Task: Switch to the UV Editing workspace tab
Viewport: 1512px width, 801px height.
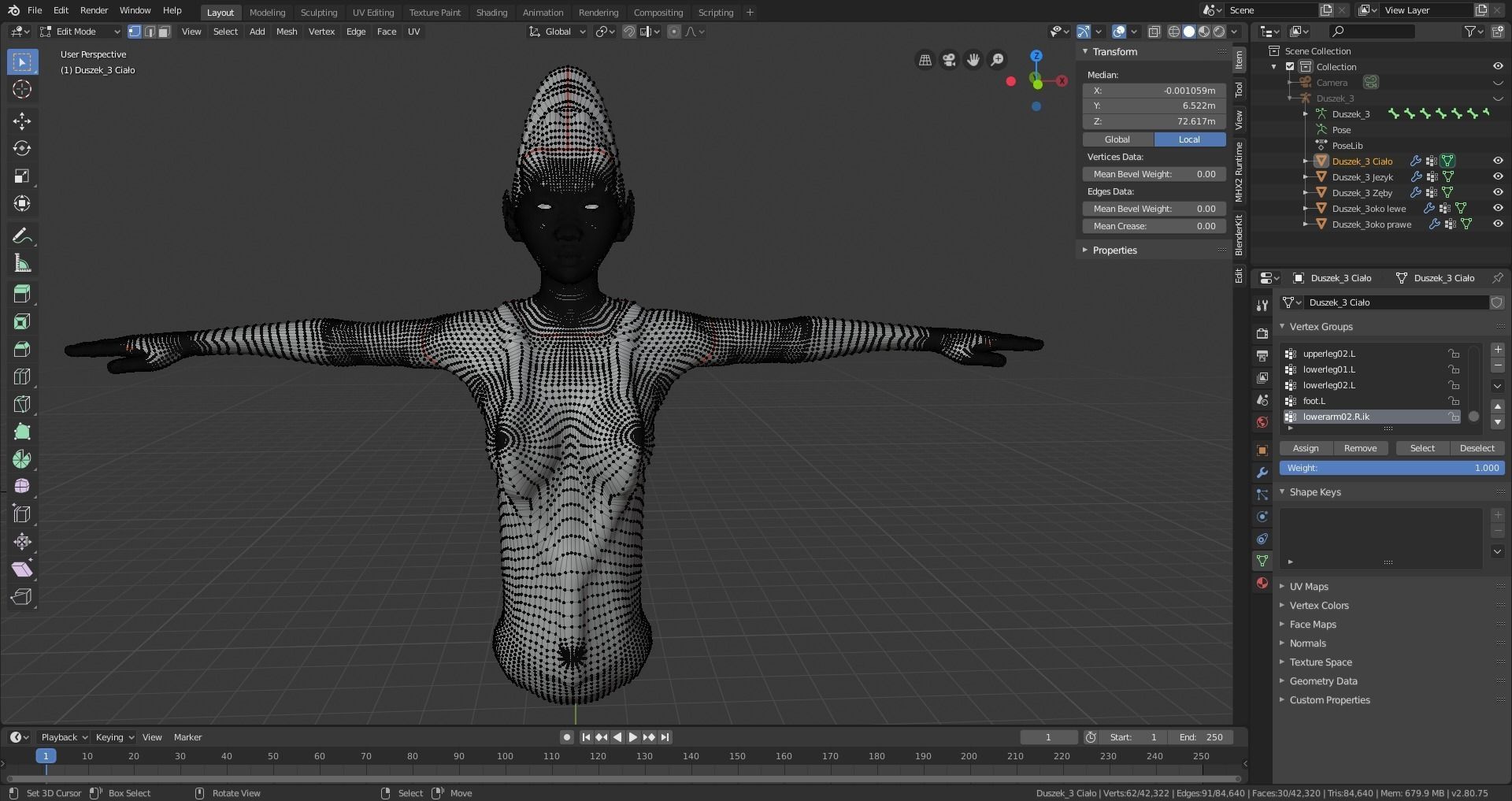Action: click(x=373, y=13)
